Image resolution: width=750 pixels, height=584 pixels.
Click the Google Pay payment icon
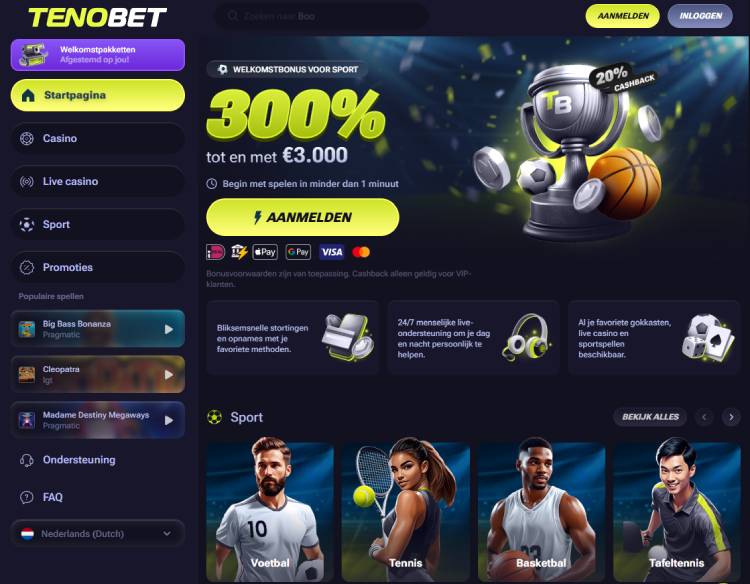point(298,252)
